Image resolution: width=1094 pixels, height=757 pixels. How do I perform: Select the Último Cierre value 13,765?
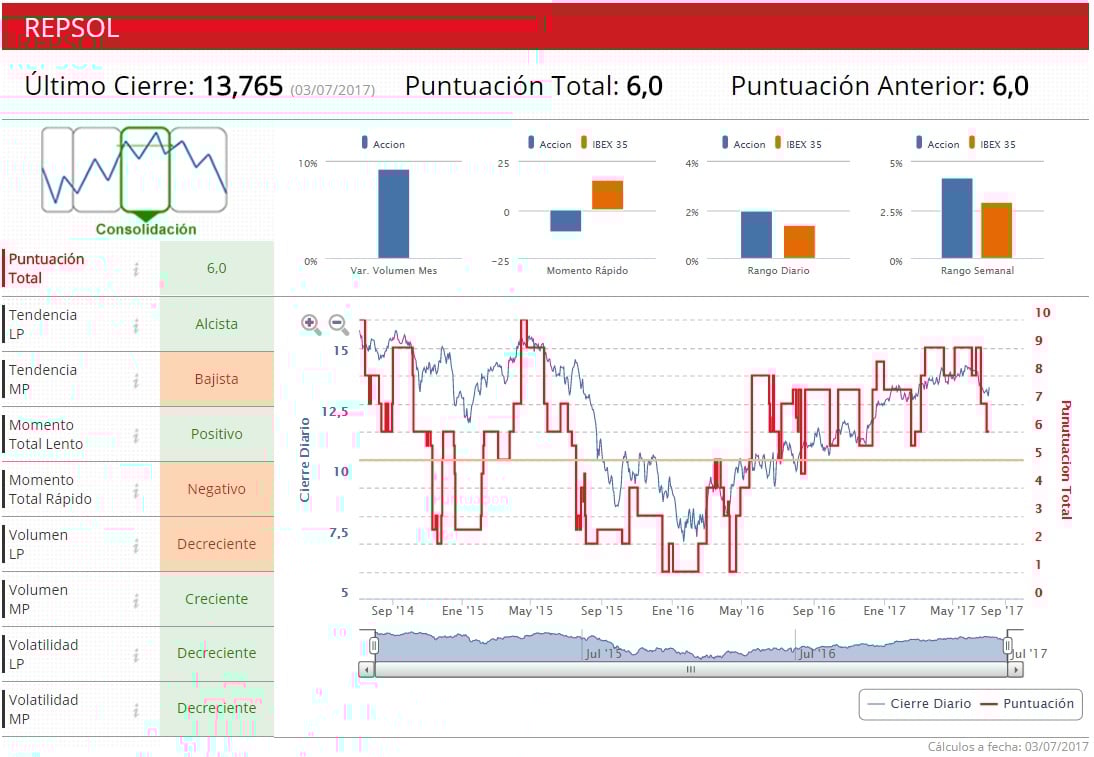tap(243, 87)
